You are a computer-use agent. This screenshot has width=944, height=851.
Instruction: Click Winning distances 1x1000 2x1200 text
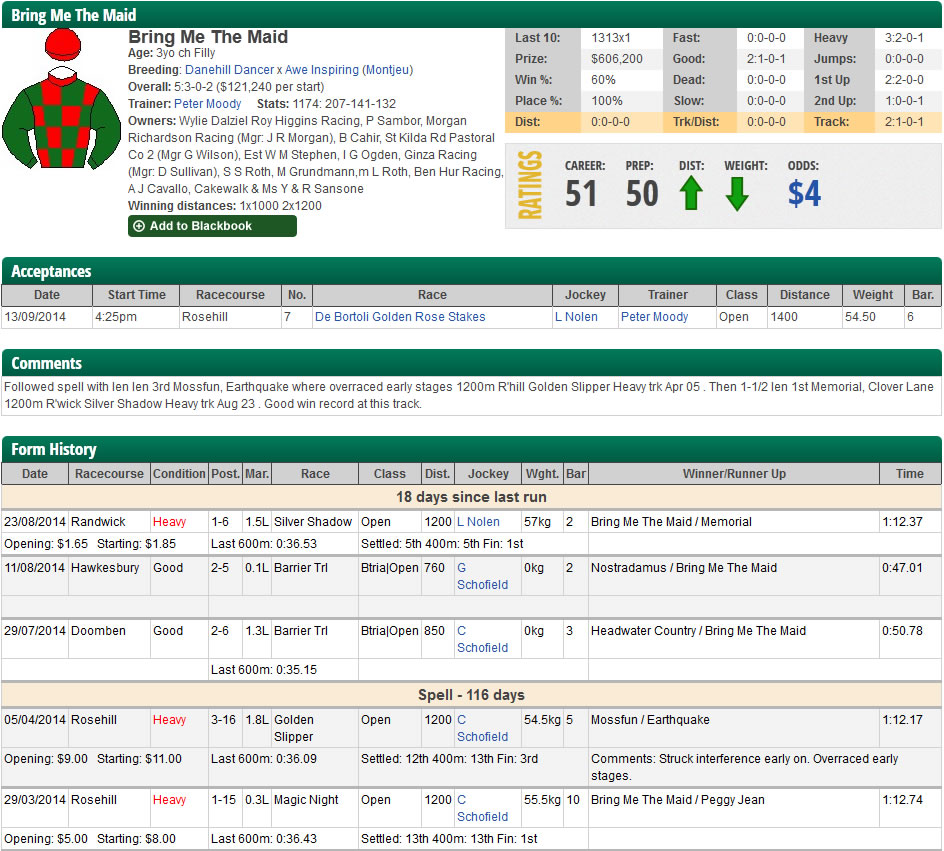coord(225,206)
